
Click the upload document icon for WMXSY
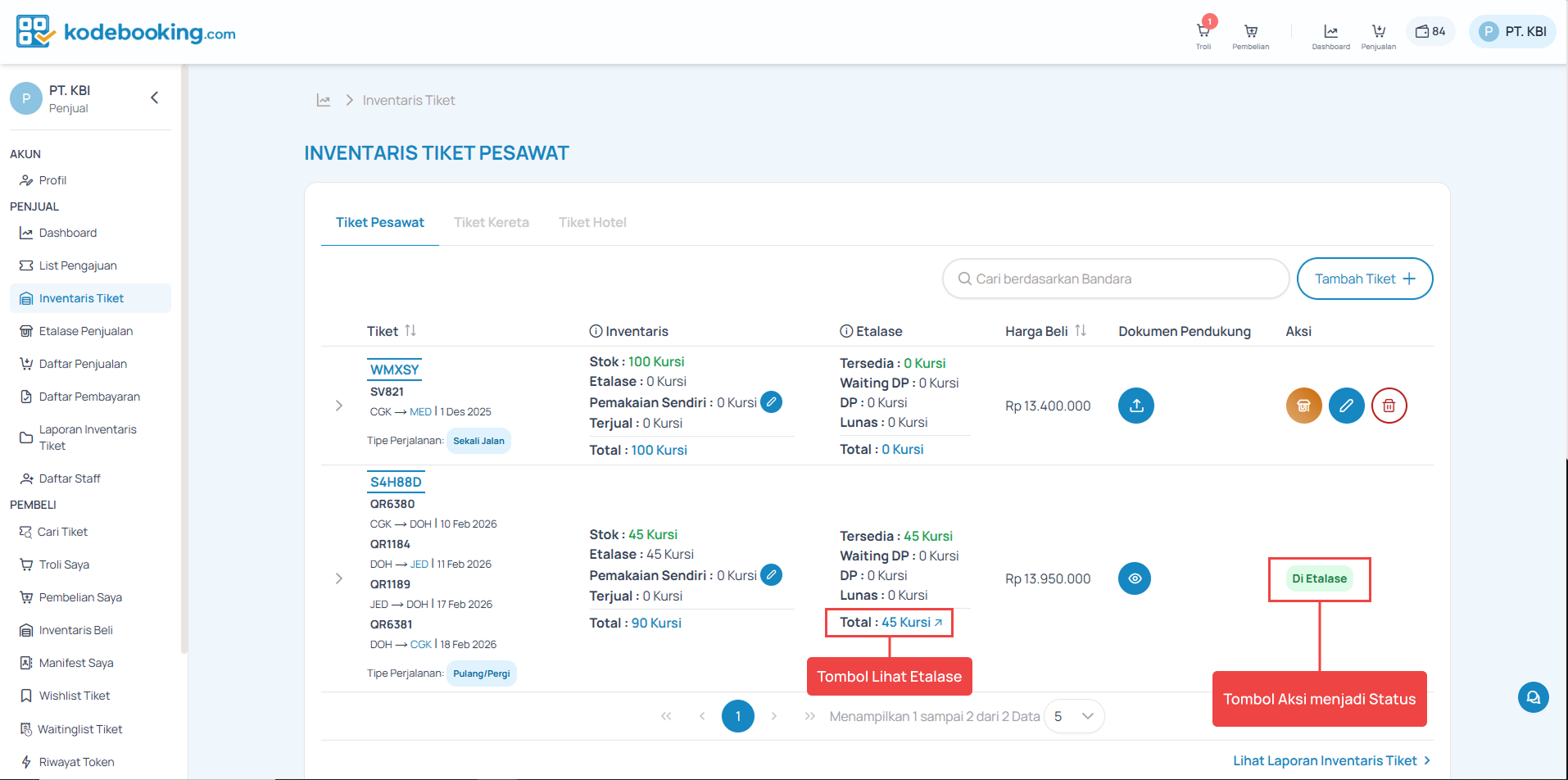1135,406
